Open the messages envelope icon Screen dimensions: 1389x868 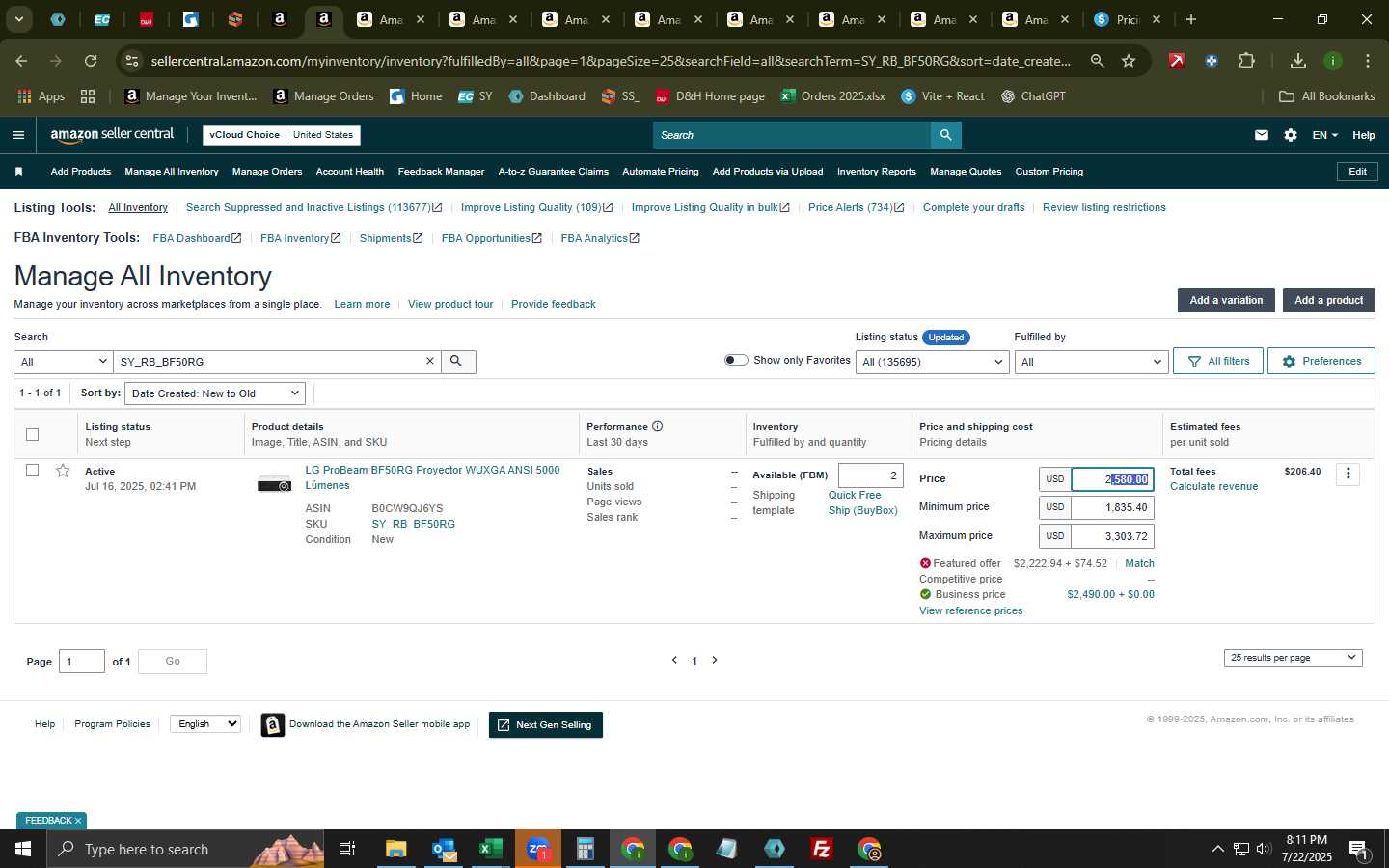point(1262,135)
